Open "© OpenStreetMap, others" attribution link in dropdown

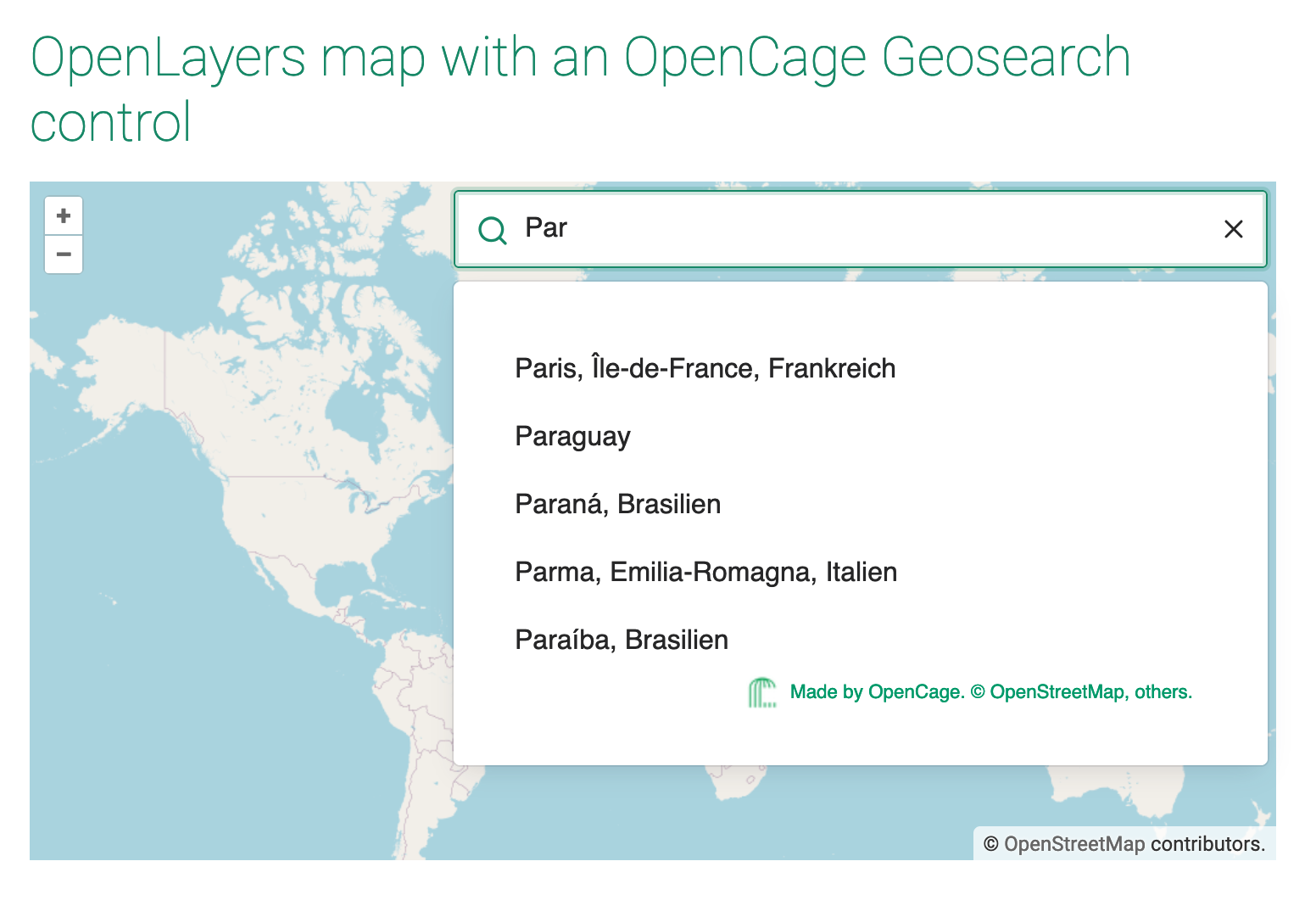(x=1081, y=692)
